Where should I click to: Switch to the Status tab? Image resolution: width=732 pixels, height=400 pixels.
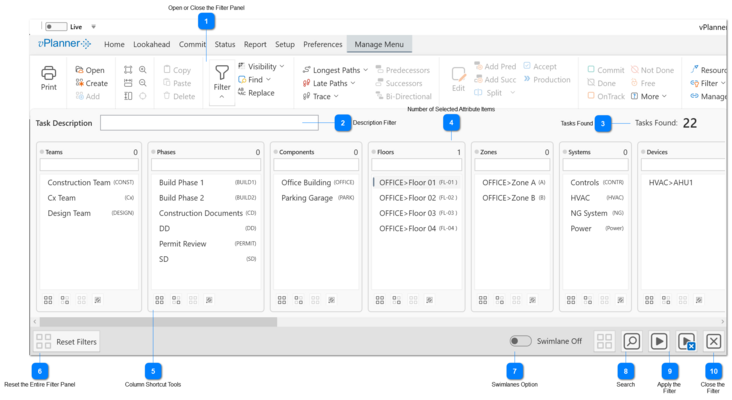(225, 44)
